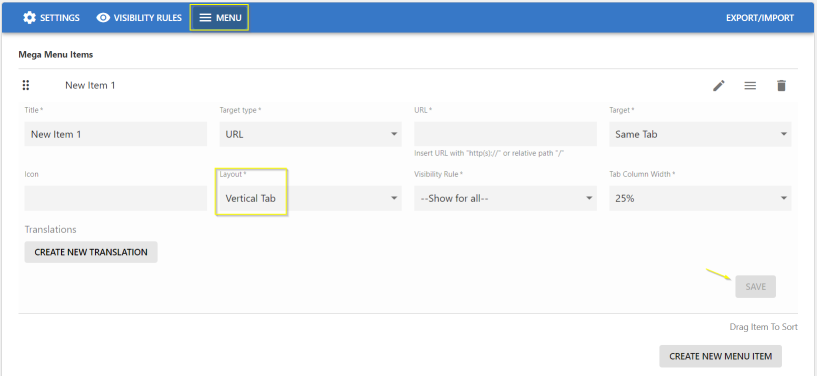Click the Title input field
This screenshot has height=376, width=817.
[116, 134]
